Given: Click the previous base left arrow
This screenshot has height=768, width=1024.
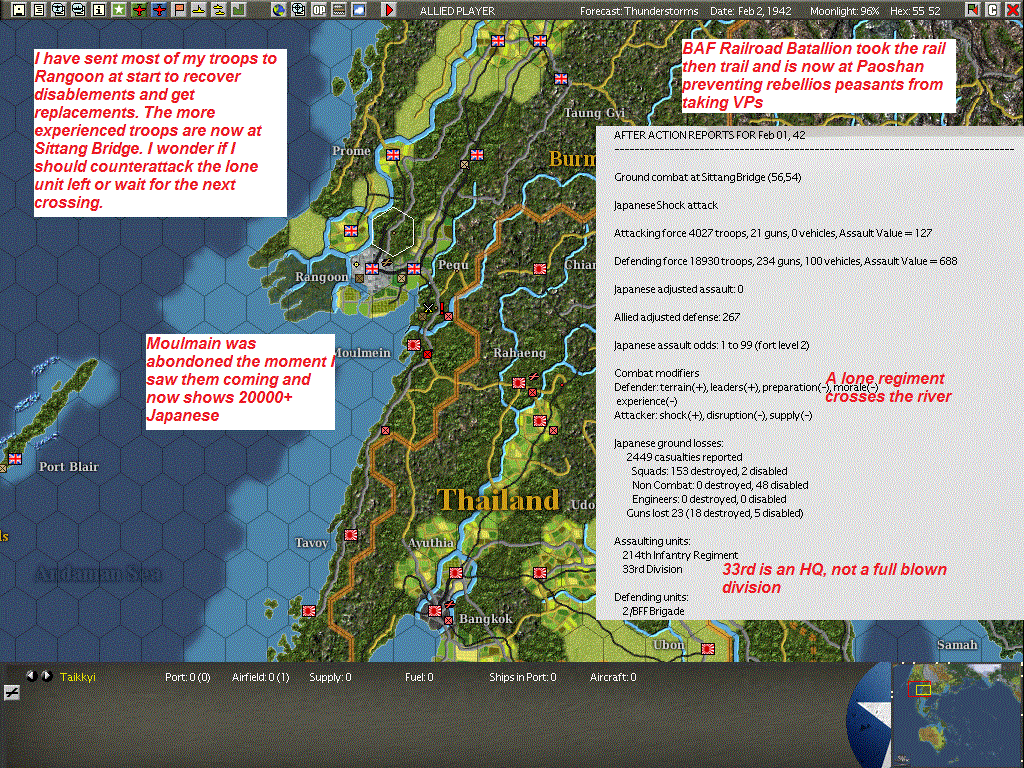Looking at the screenshot, I should [x=31, y=676].
